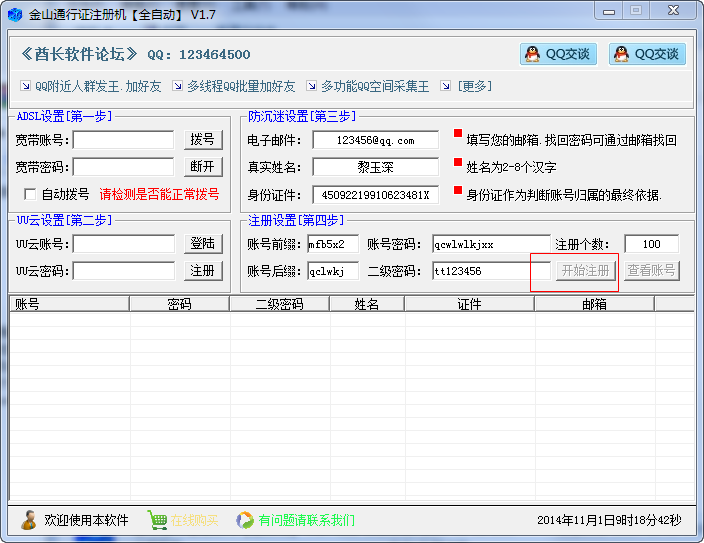The height and width of the screenshot is (543, 704).
Task: Click the 账号 column header
Action: pyautogui.click(x=69, y=304)
